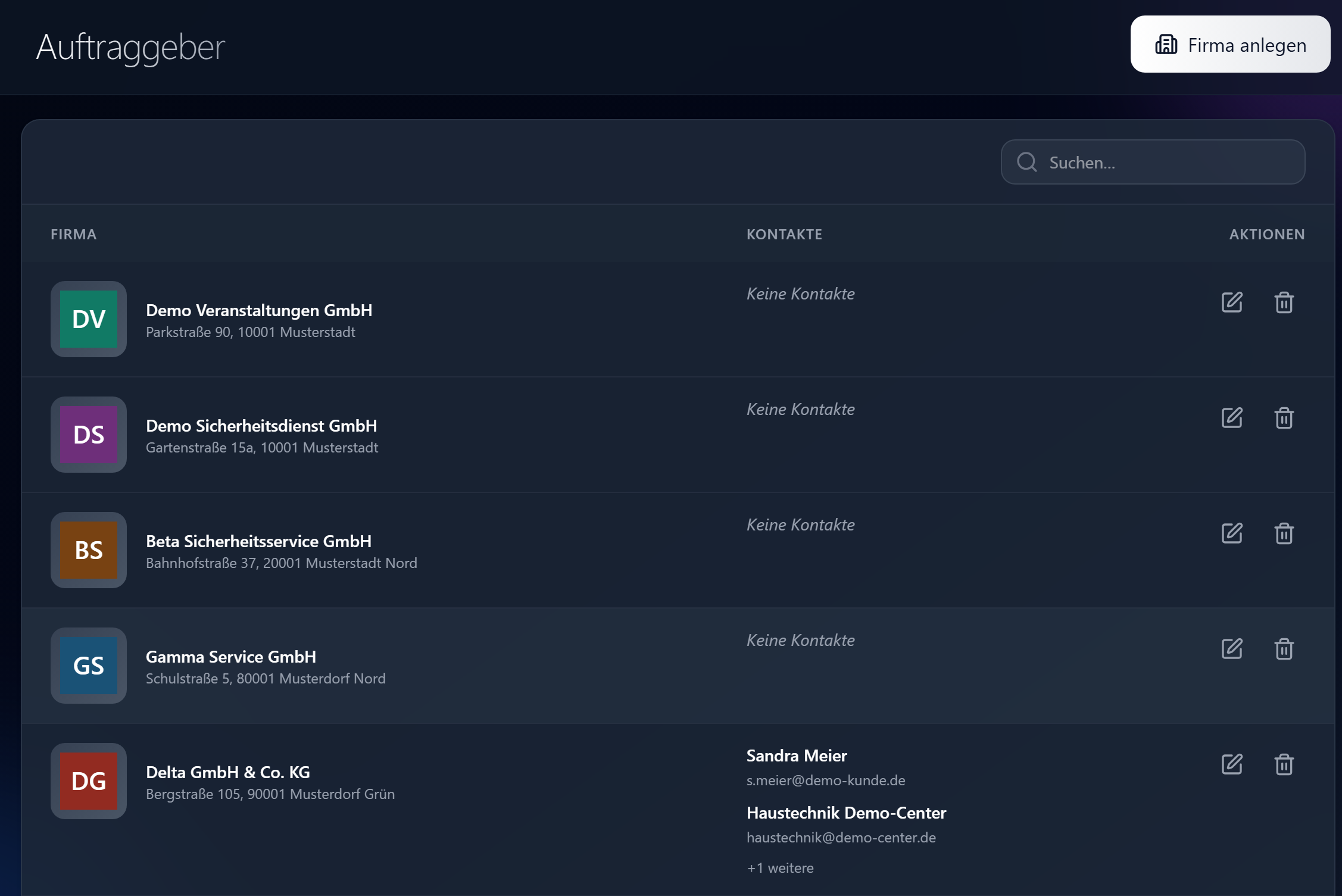
Task: Click Keine Kontakte in Demo Veranstaltungen row
Action: [x=801, y=294]
